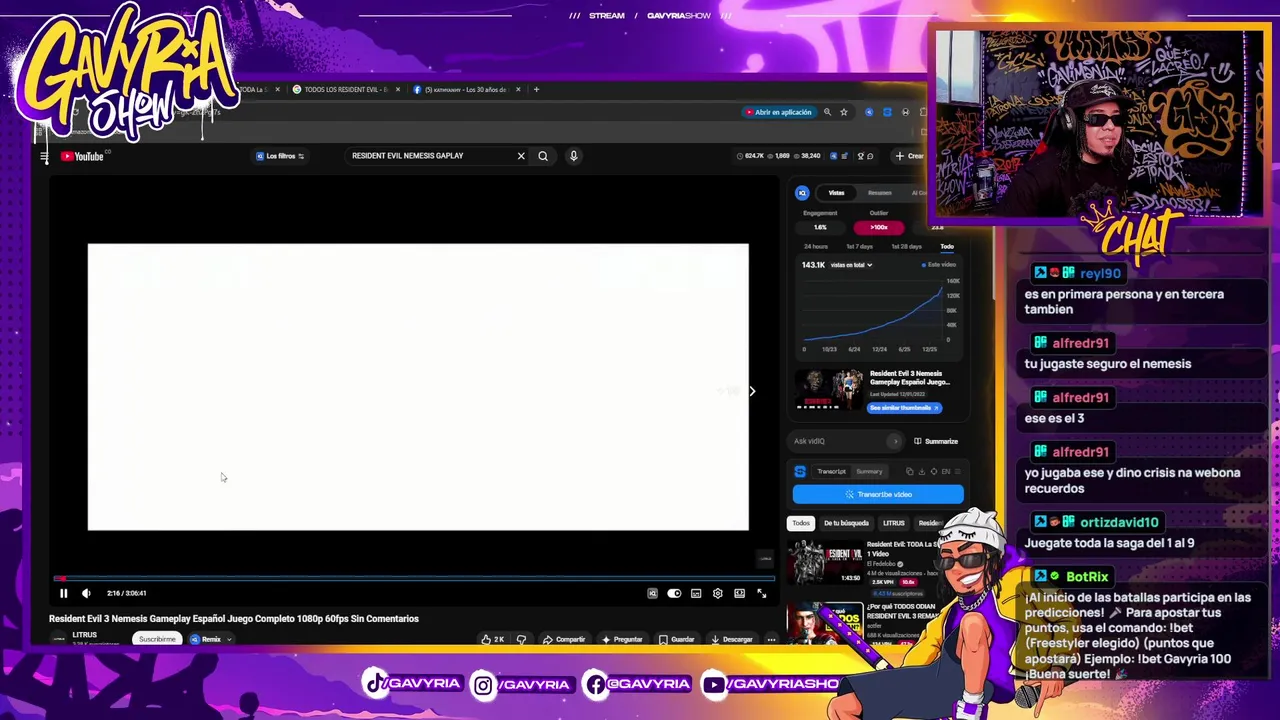Switch to the Los 30 años Facebook tab

(x=465, y=90)
